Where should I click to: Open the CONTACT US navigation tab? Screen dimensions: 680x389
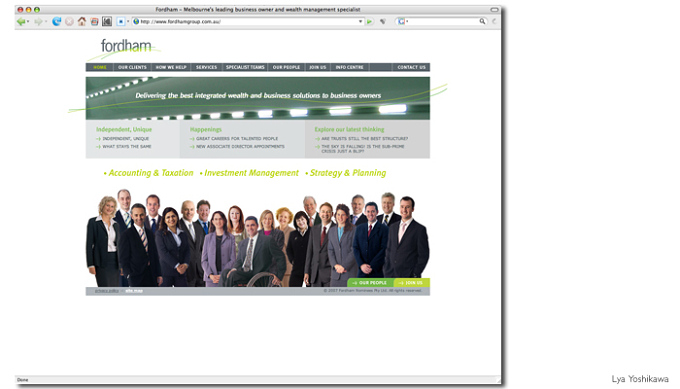pos(411,67)
